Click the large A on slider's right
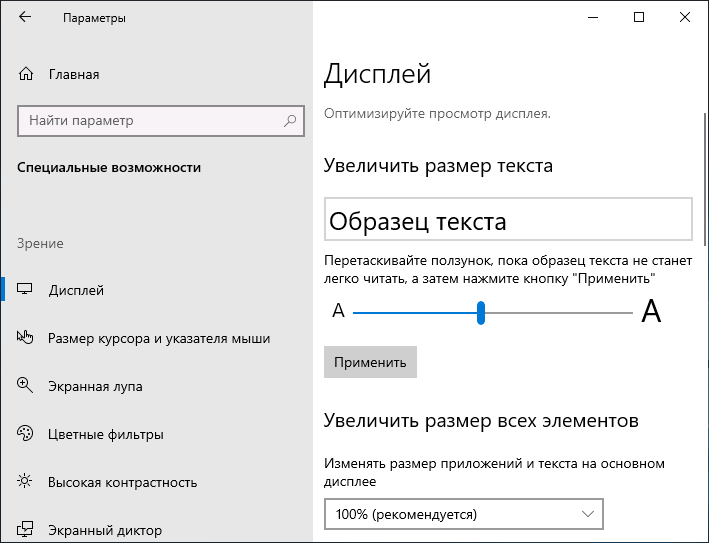Viewport: 709px width, 543px height. (651, 311)
